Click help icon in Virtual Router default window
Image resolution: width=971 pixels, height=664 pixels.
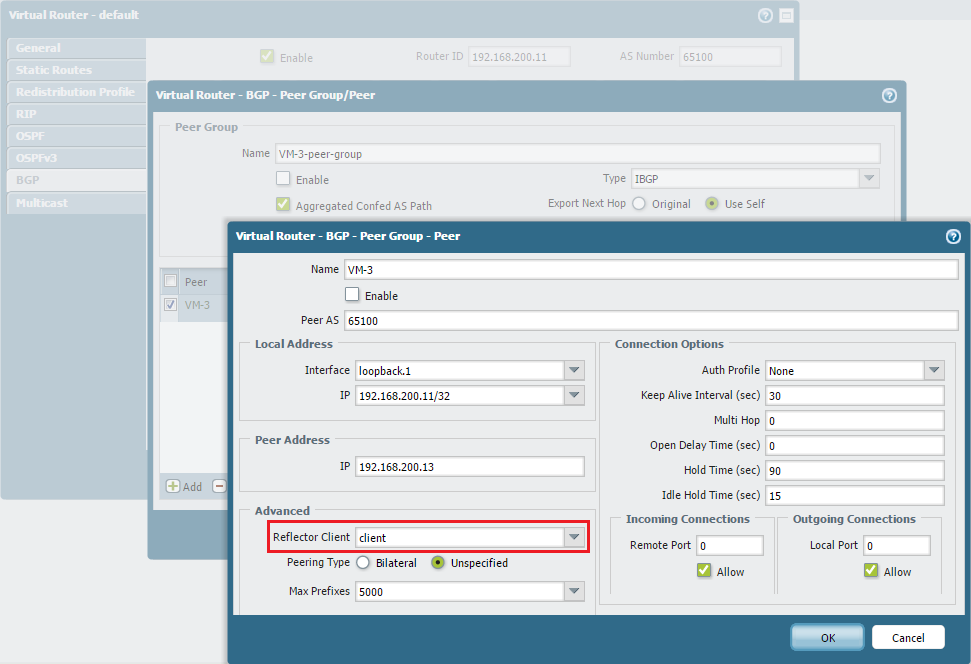tap(766, 16)
